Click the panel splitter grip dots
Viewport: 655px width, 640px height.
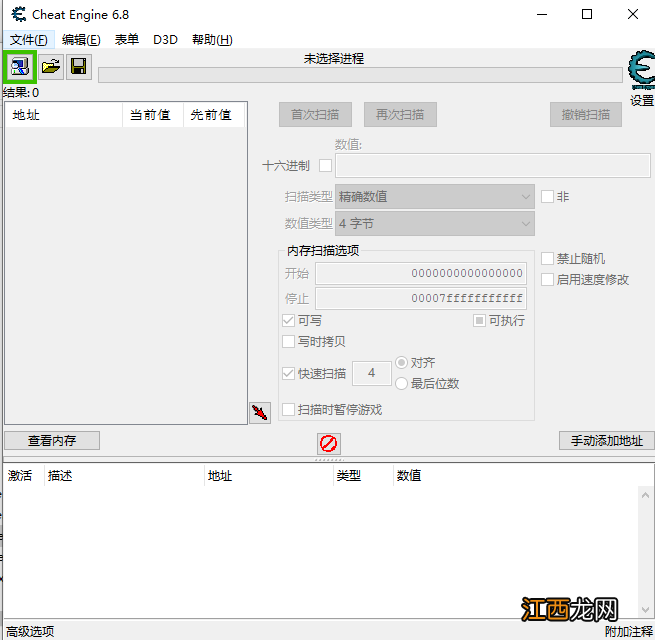329,460
